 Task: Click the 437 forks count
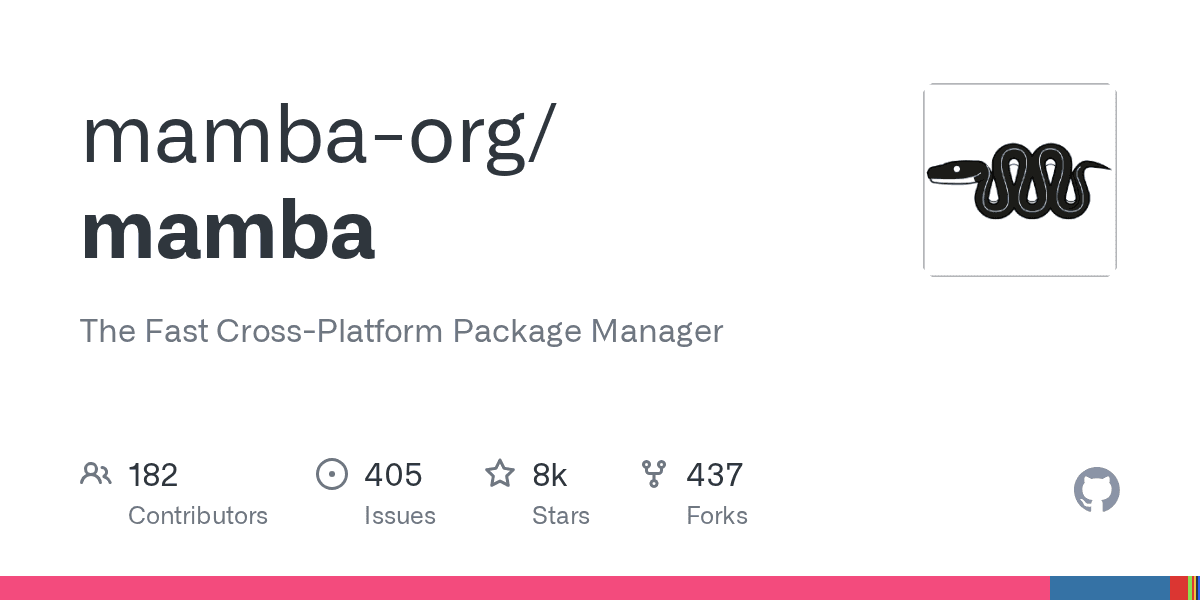(x=714, y=475)
